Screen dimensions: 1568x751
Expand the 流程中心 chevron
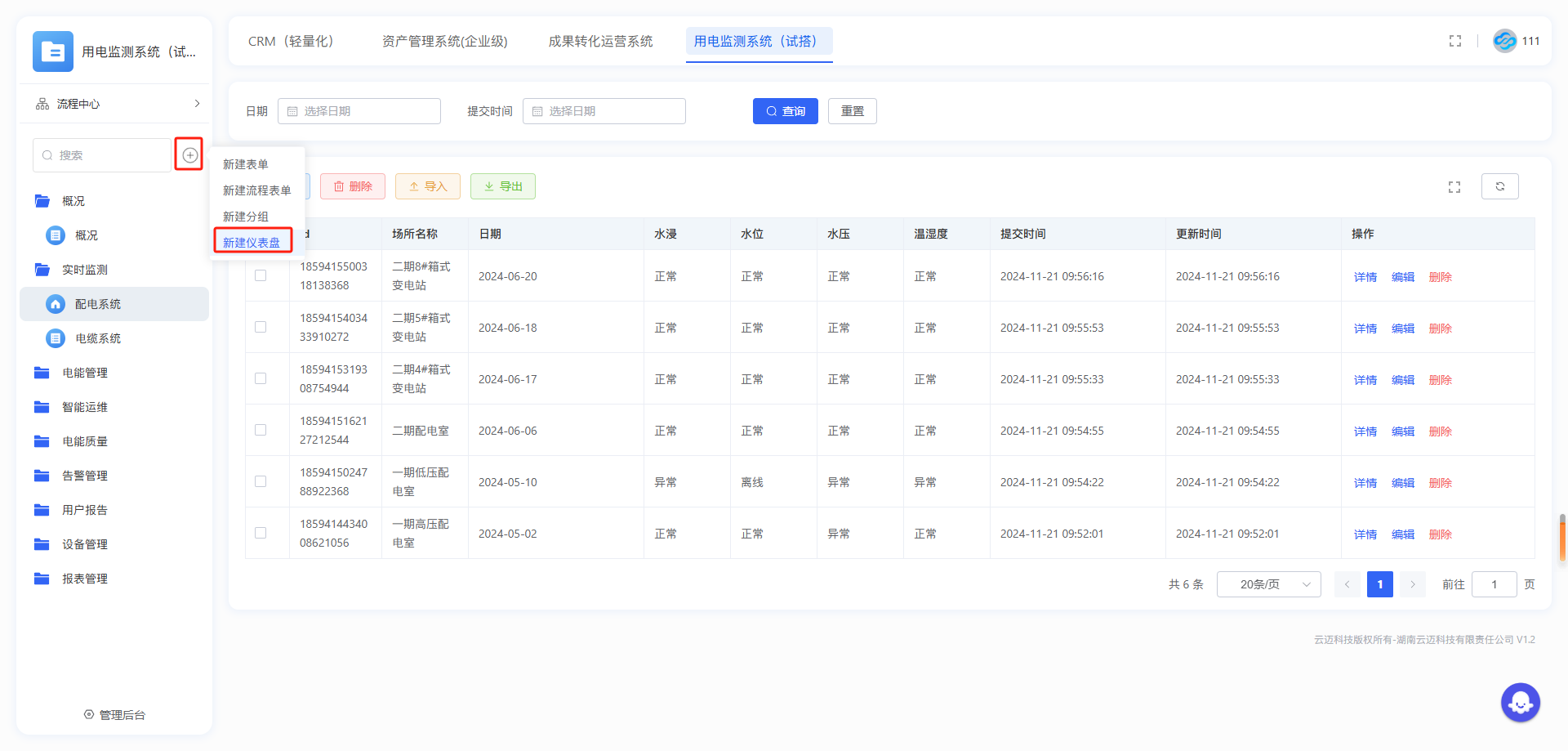pyautogui.click(x=197, y=104)
